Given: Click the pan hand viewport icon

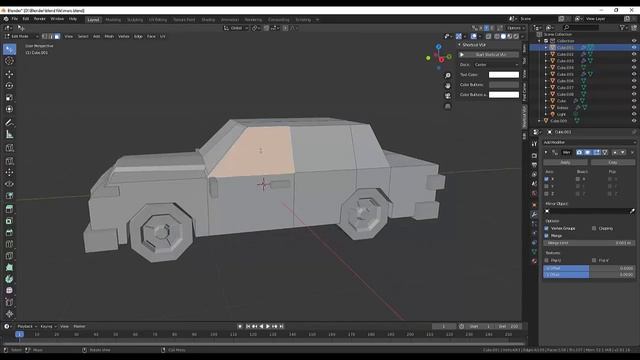Looking at the screenshot, I should coord(448,86).
